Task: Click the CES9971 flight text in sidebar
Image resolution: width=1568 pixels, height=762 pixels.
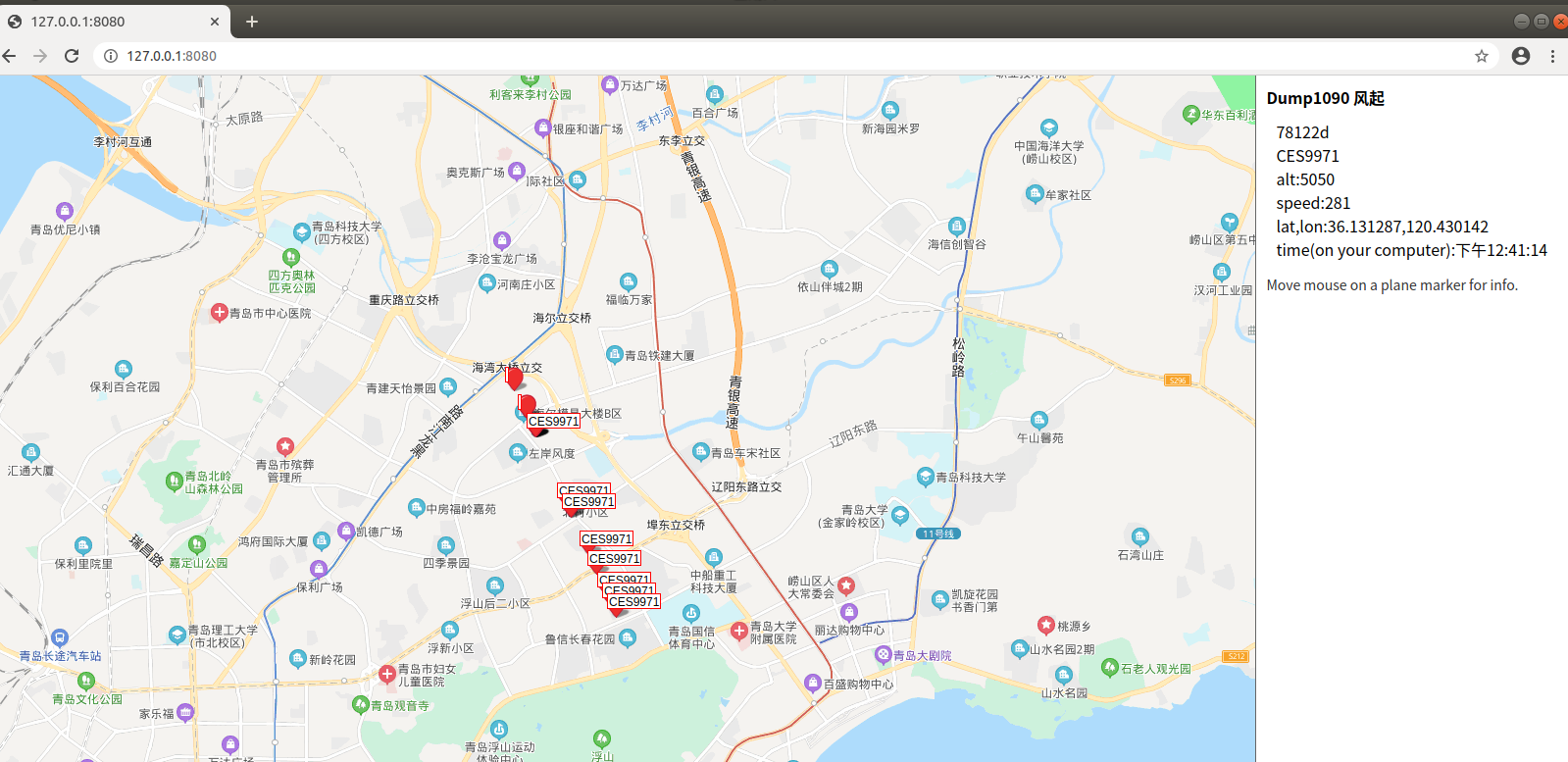Action: click(x=1307, y=156)
